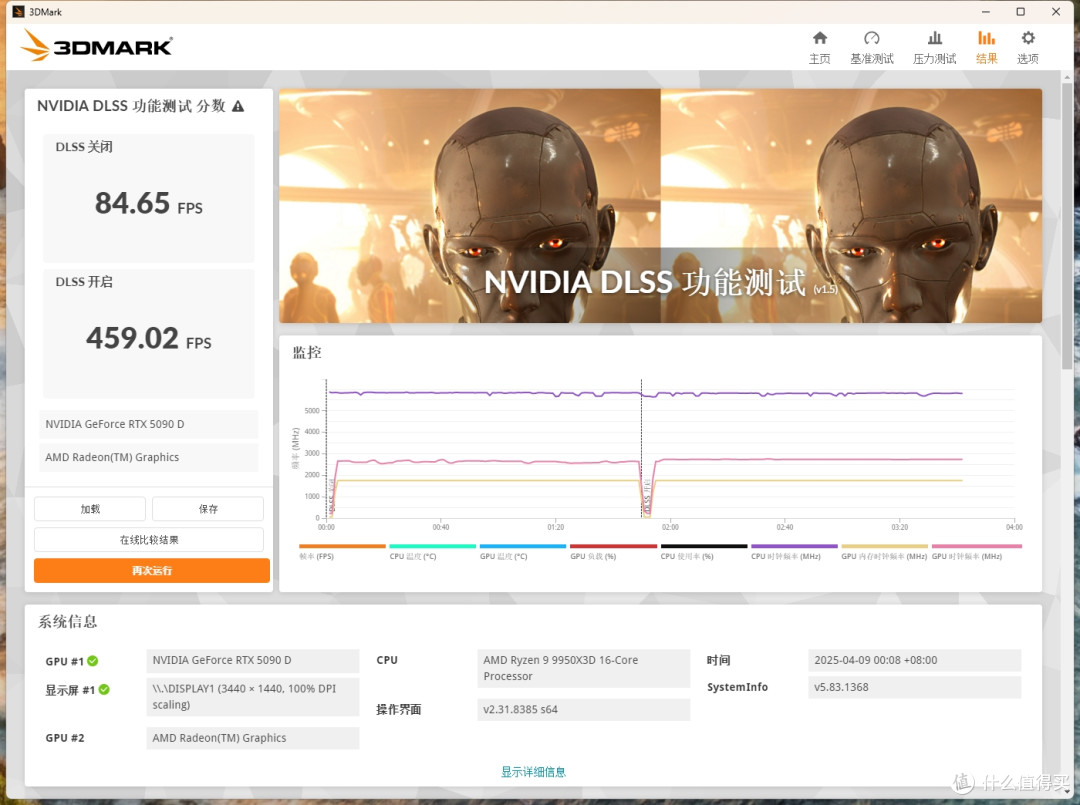Viewport: 1080px width, 805px height.
Task: Click GPU #1 value NVIDIA GeForce RTX 5090 D
Action: click(253, 660)
